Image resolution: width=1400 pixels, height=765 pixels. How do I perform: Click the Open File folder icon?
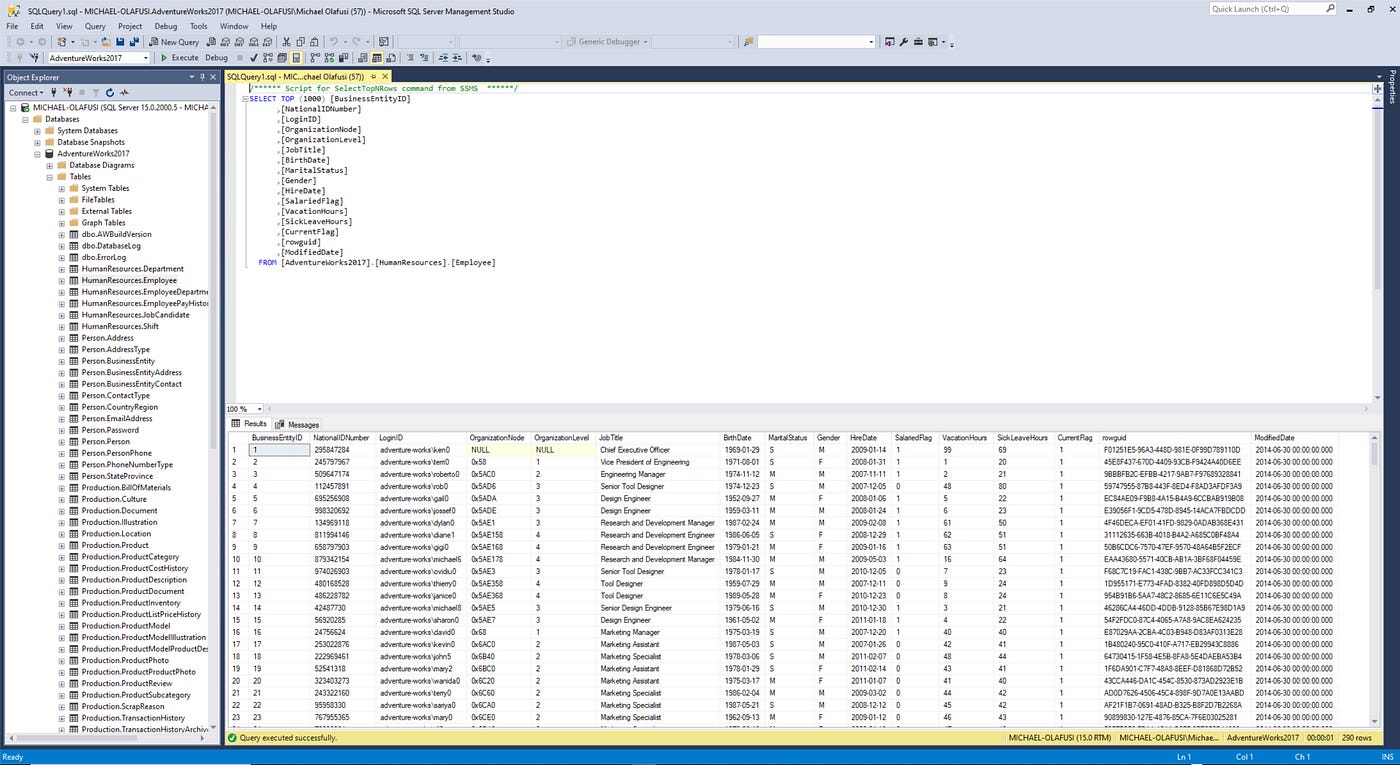[106, 42]
